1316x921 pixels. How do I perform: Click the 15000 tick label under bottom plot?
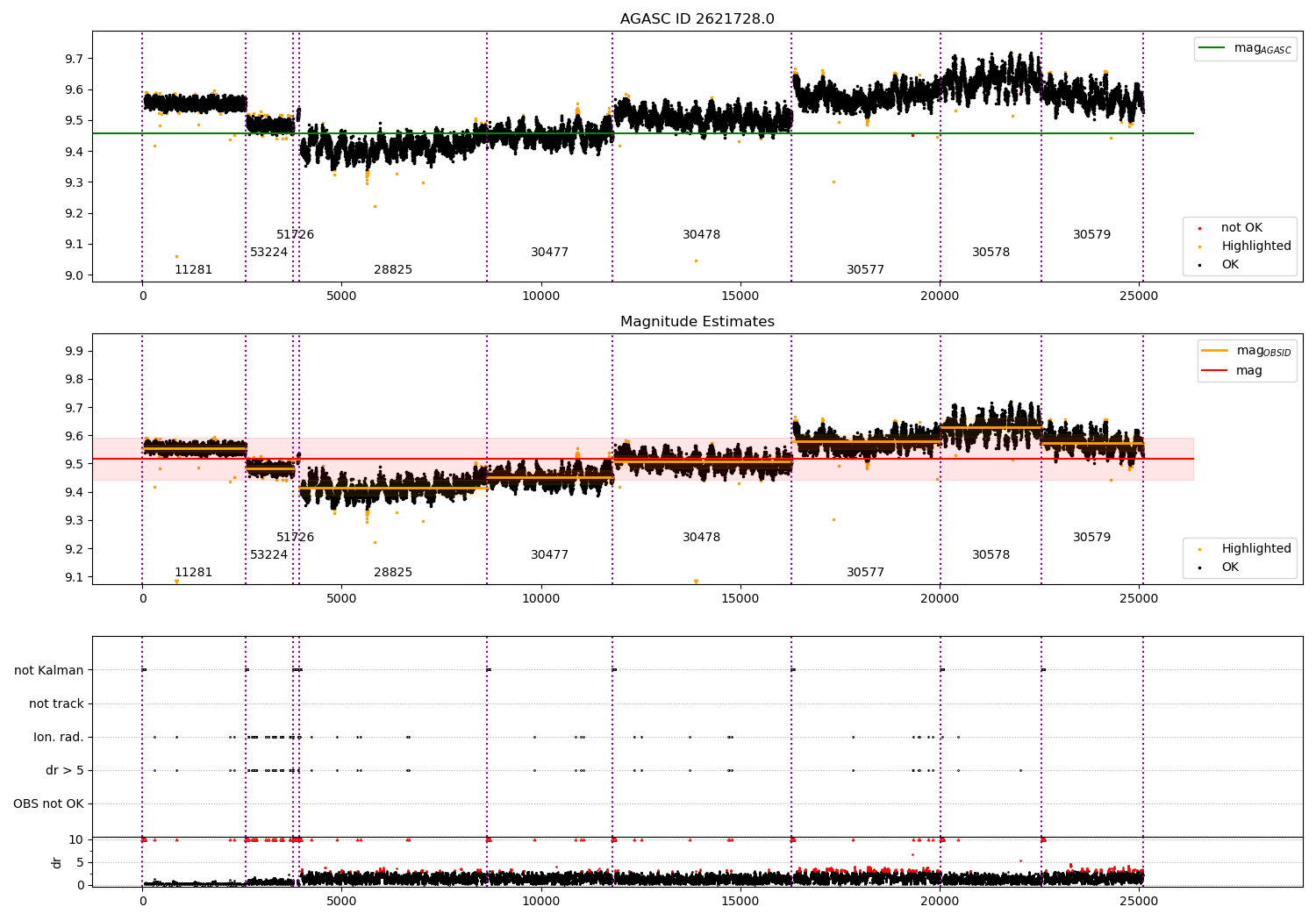[x=740, y=902]
